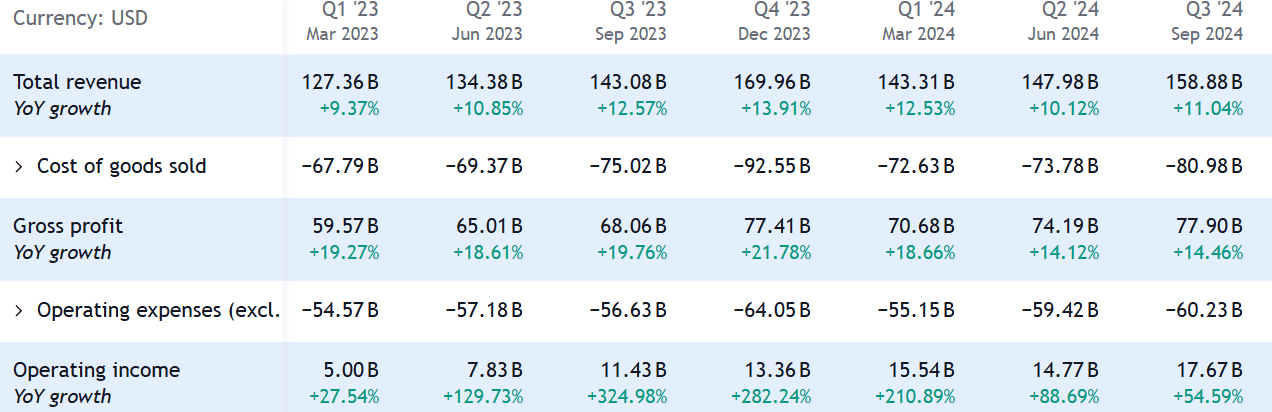Select the +324.98% operating income growth figure
Screen dimensions: 1272x412
tap(626, 397)
